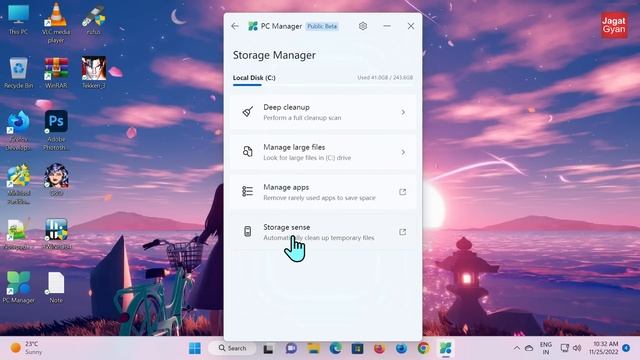This screenshot has height=360, width=640.
Task: Click the taskbar Search box
Action: click(x=232, y=348)
